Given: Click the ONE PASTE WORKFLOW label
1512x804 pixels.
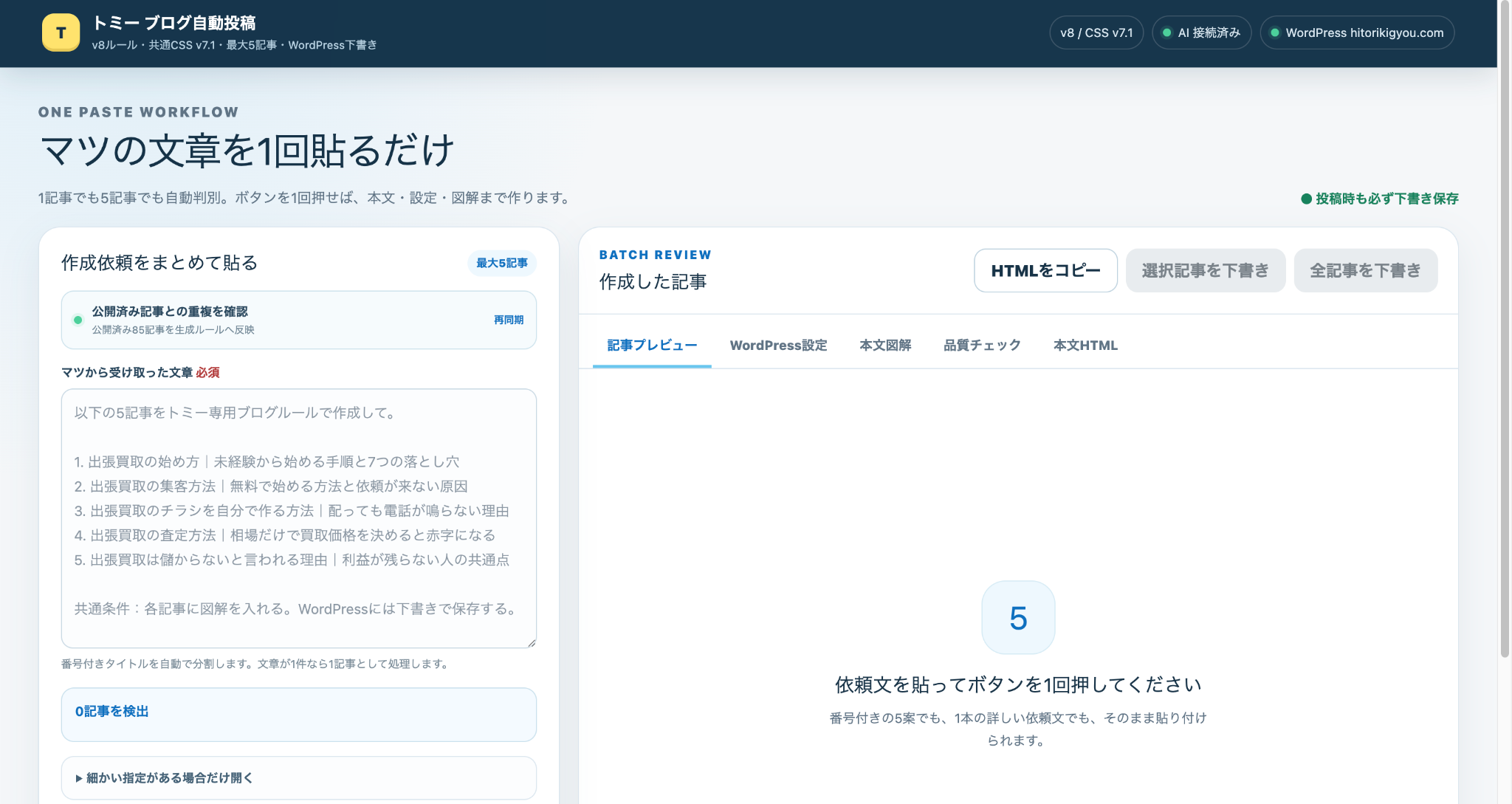Looking at the screenshot, I should coord(139,112).
